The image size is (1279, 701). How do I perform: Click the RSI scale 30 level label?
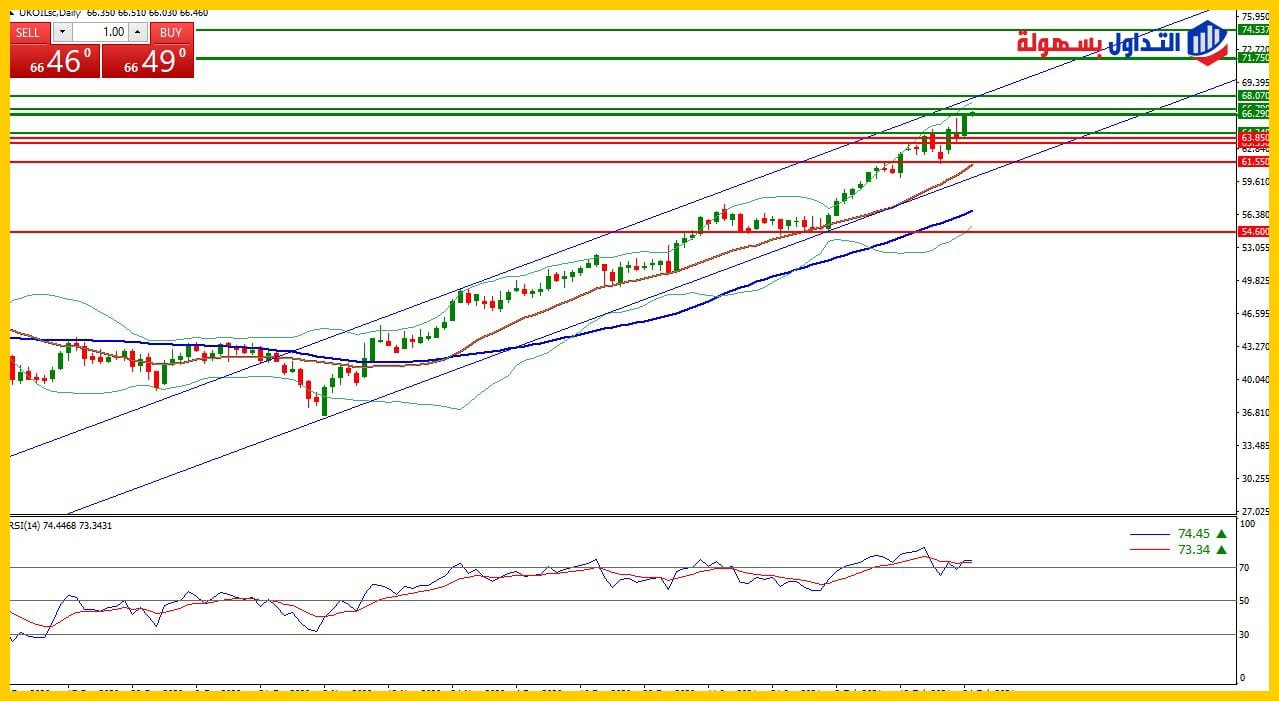point(1245,634)
